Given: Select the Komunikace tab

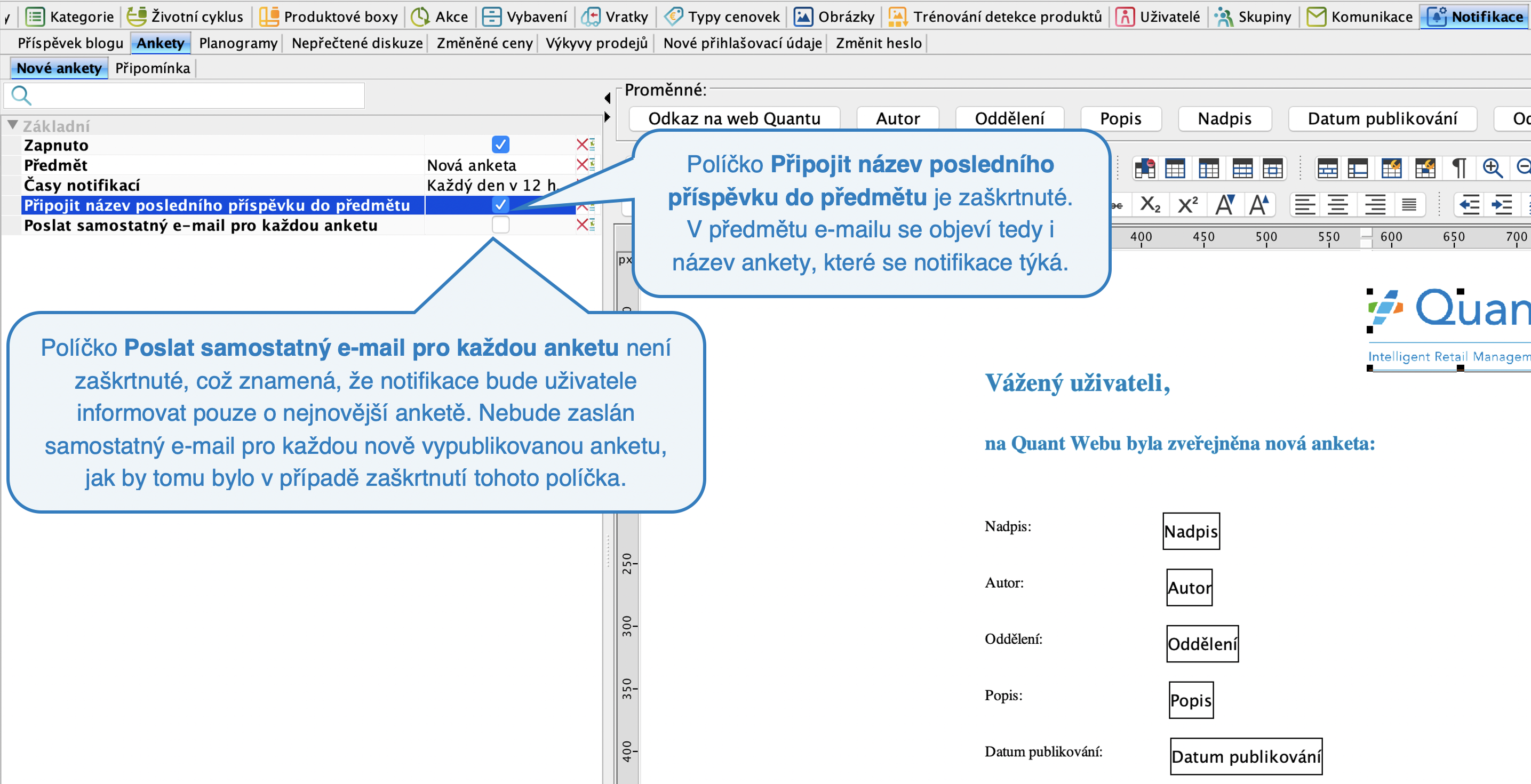Looking at the screenshot, I should (1360, 16).
